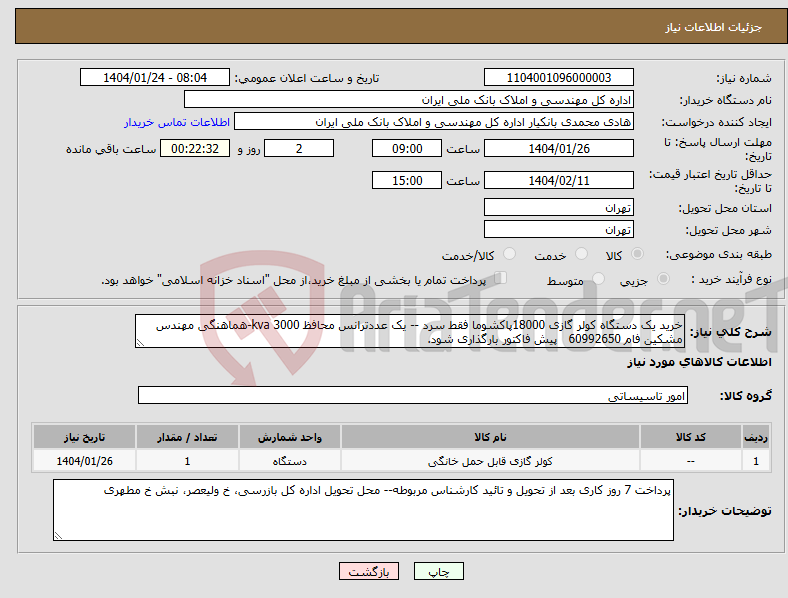Click the request creator name field
The image size is (788, 598).
point(434,122)
